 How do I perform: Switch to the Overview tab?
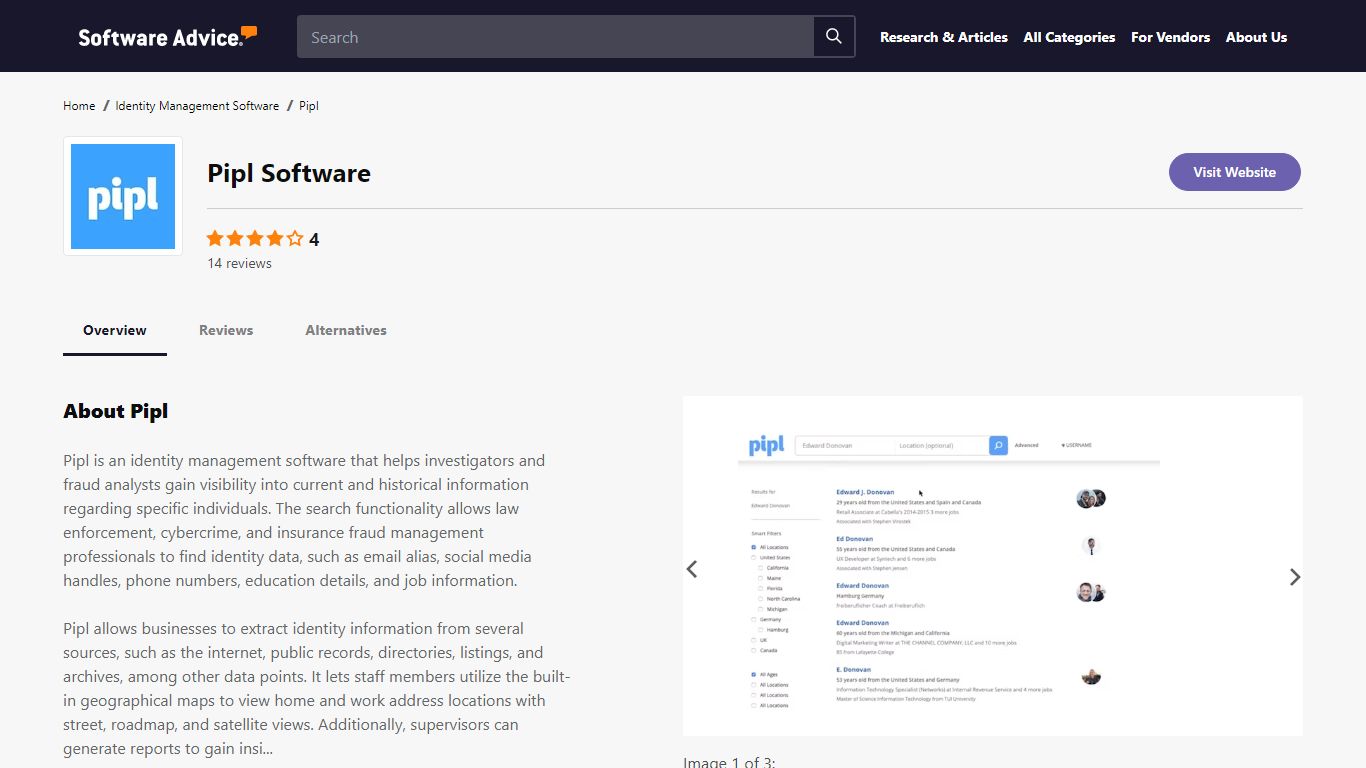coord(115,330)
